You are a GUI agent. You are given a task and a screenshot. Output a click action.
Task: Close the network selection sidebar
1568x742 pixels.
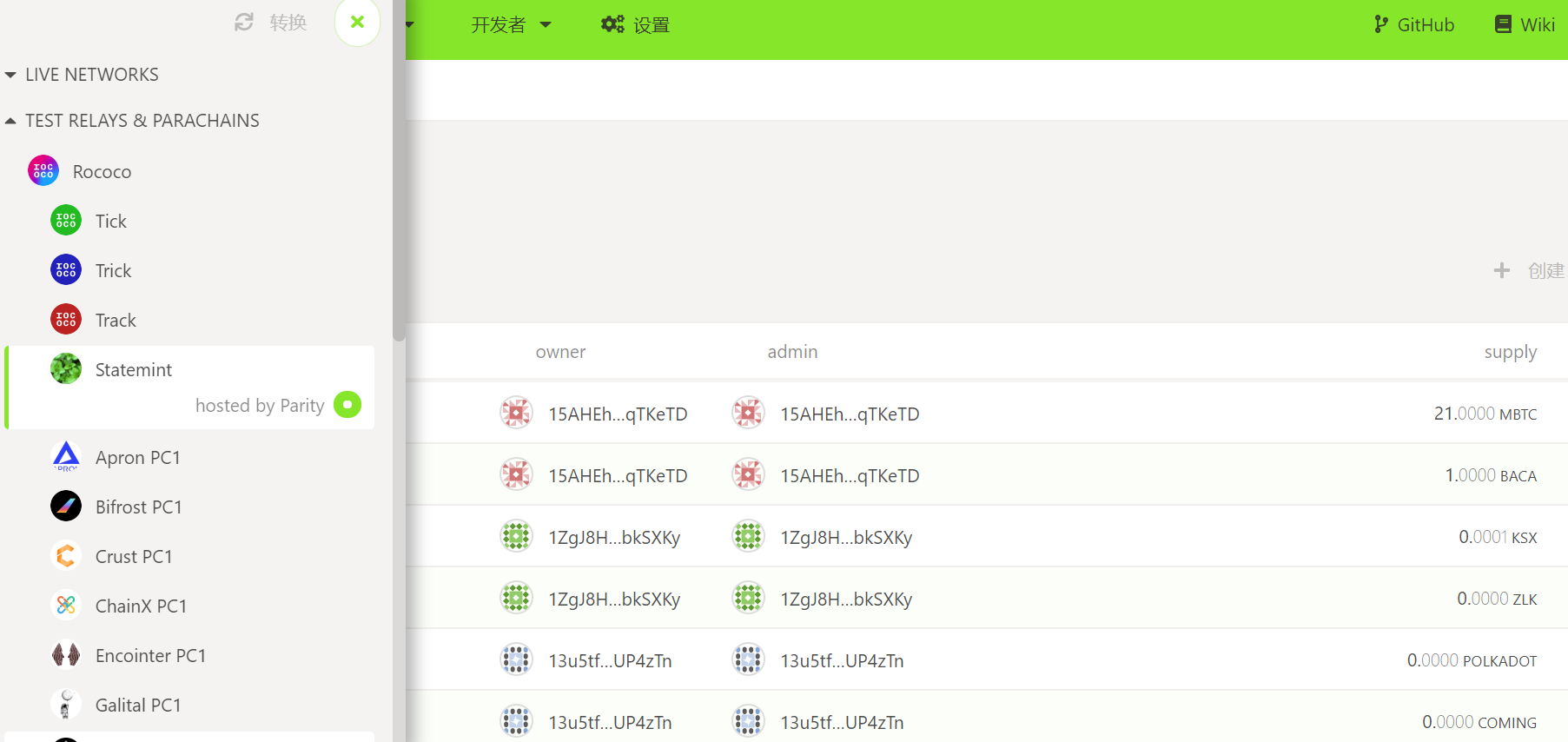pos(357,23)
